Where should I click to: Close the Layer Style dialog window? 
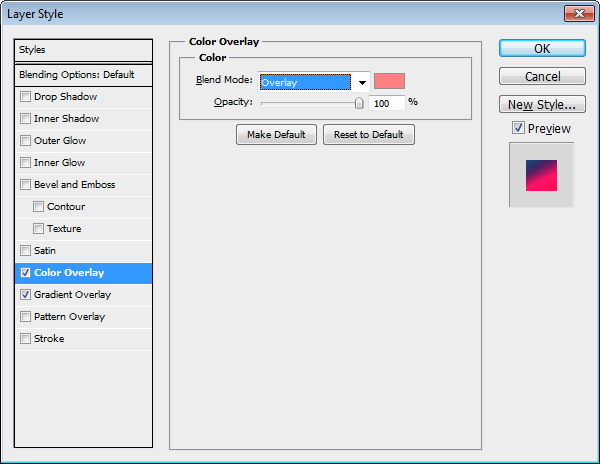click(575, 13)
